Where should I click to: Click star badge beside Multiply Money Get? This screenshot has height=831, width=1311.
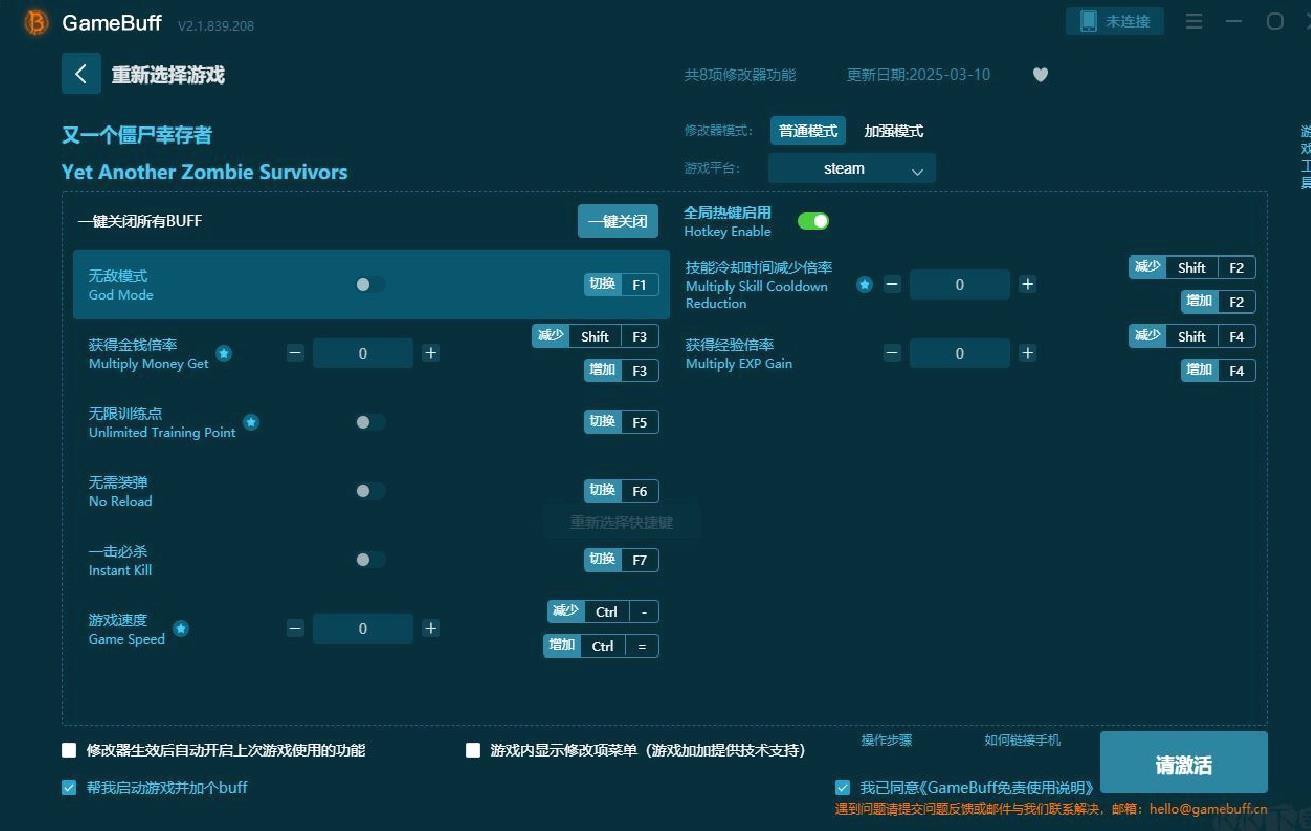224,353
